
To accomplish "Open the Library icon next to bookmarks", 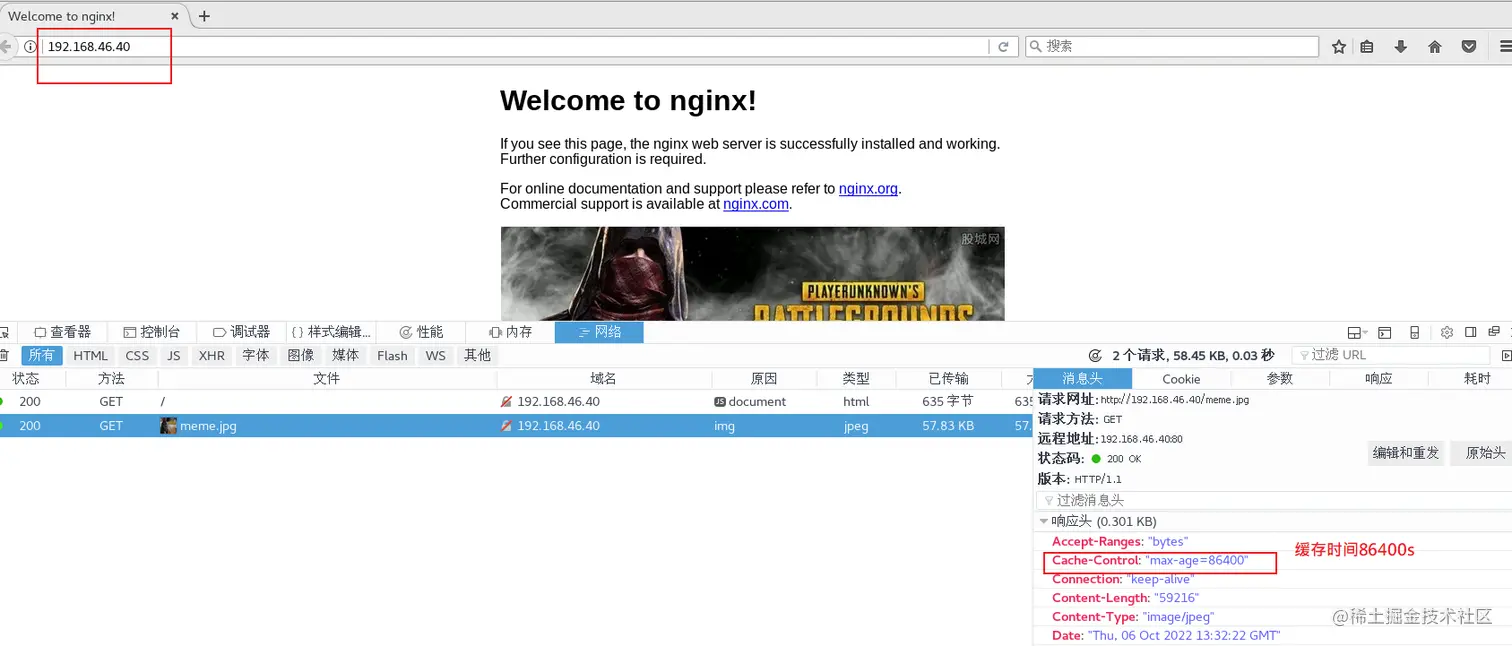I will 1367,46.
